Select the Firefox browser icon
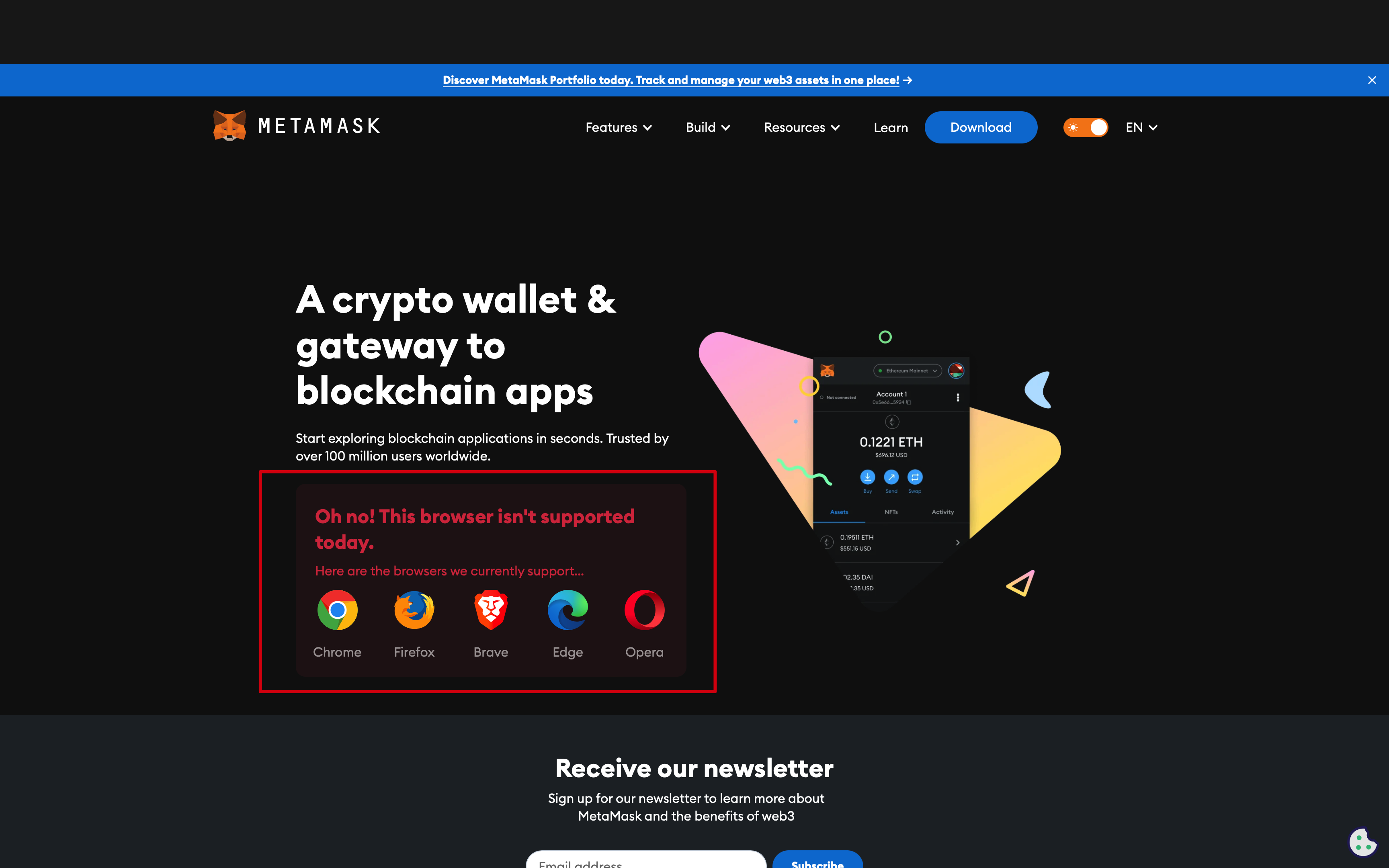Viewport: 1389px width, 868px height. [x=414, y=610]
